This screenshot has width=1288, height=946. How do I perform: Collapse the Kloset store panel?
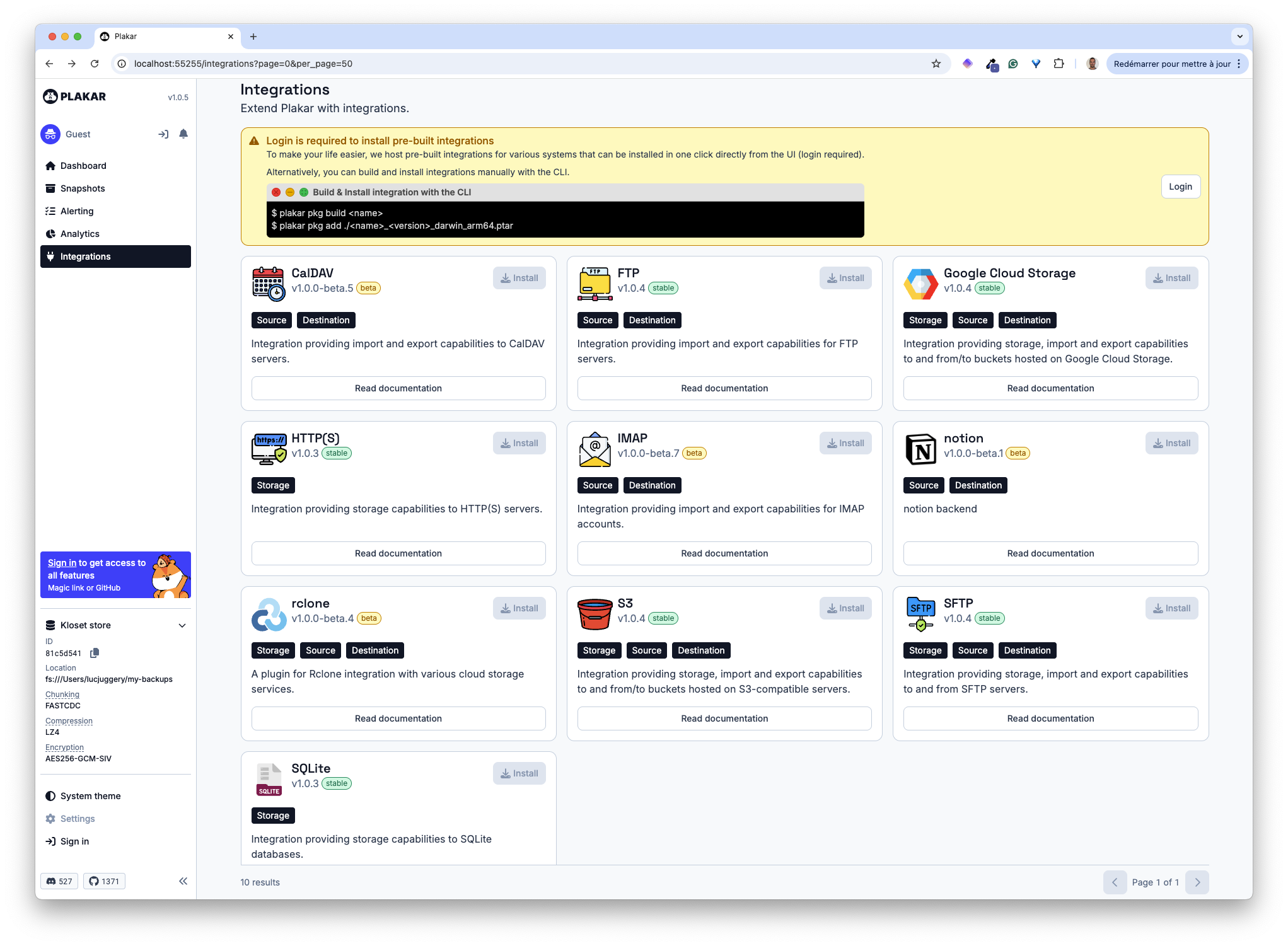click(x=182, y=625)
